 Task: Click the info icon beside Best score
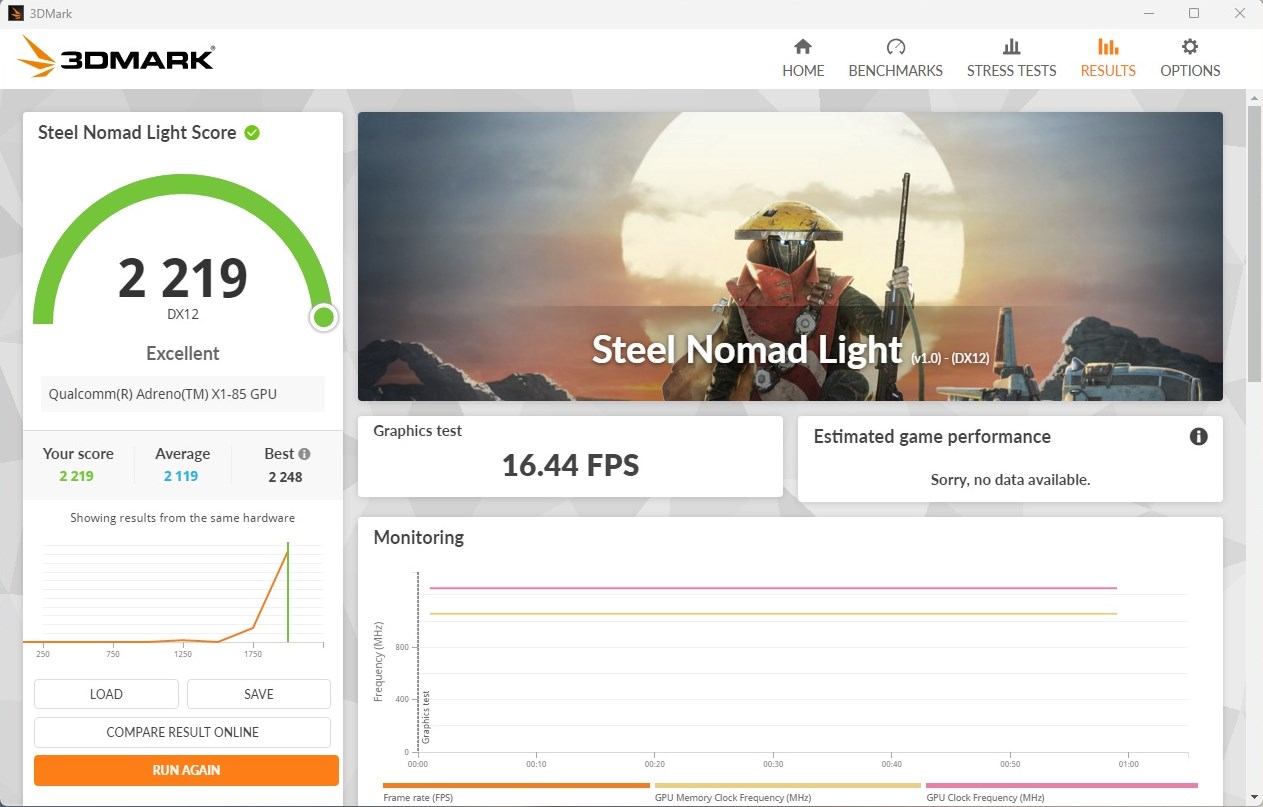pos(304,453)
